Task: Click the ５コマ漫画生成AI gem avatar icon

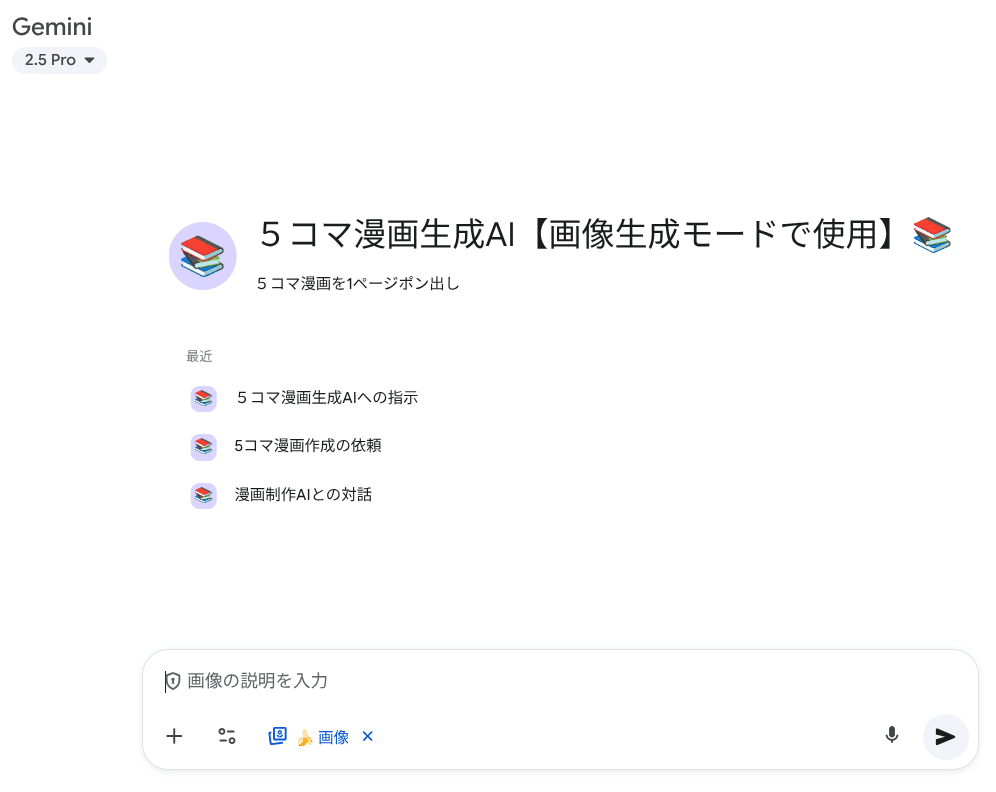Action: (203, 256)
